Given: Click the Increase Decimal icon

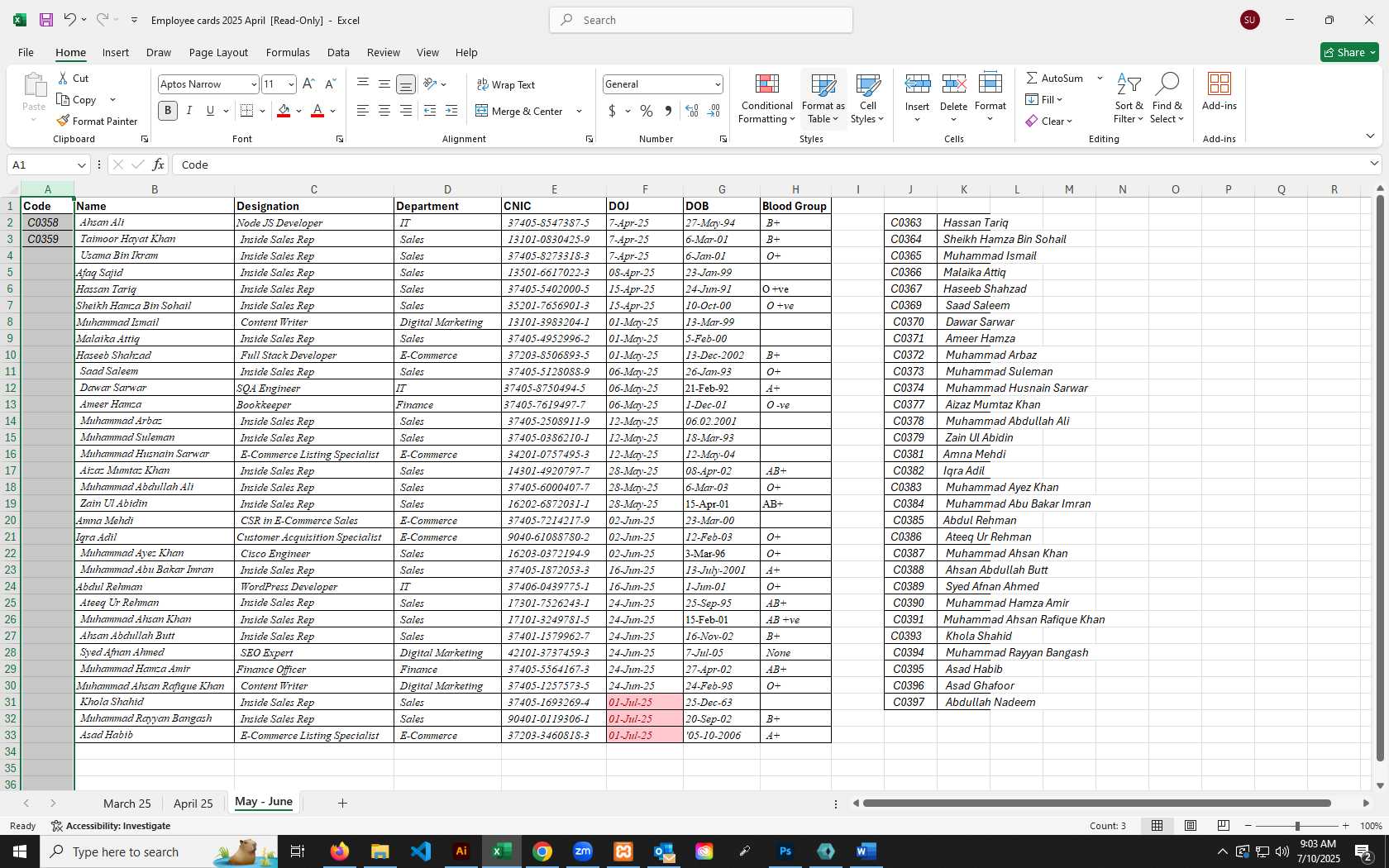Looking at the screenshot, I should pyautogui.click(x=692, y=111).
